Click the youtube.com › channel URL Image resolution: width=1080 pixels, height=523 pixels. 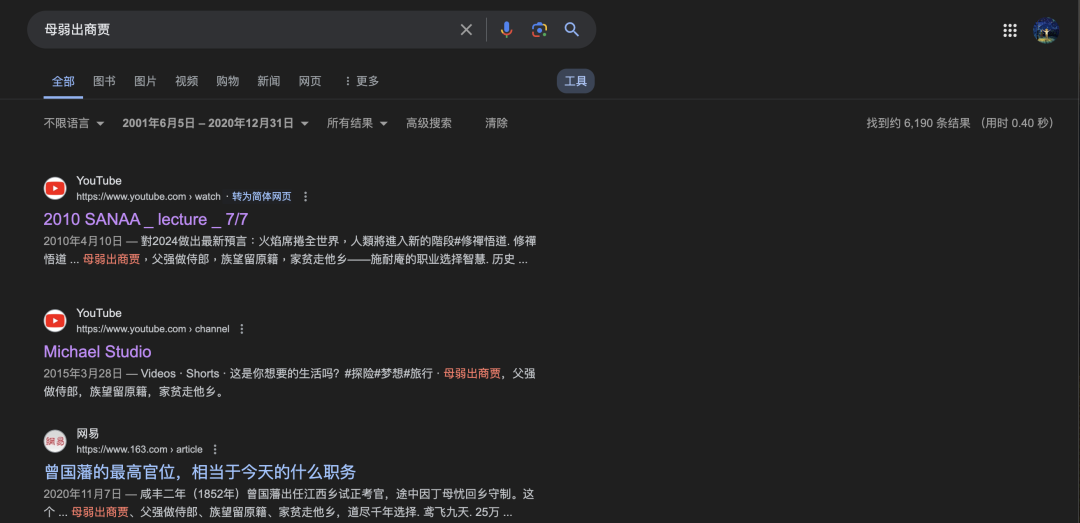pyautogui.click(x=153, y=329)
